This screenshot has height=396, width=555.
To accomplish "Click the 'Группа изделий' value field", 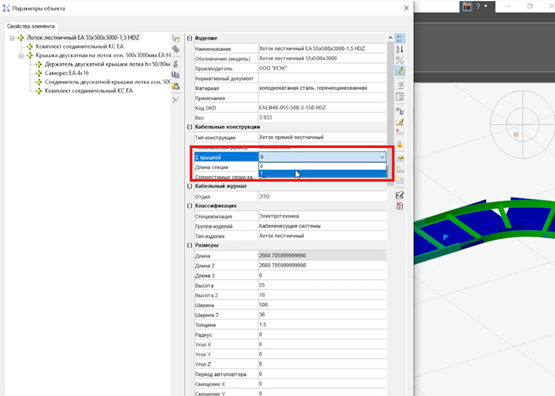I will [322, 226].
